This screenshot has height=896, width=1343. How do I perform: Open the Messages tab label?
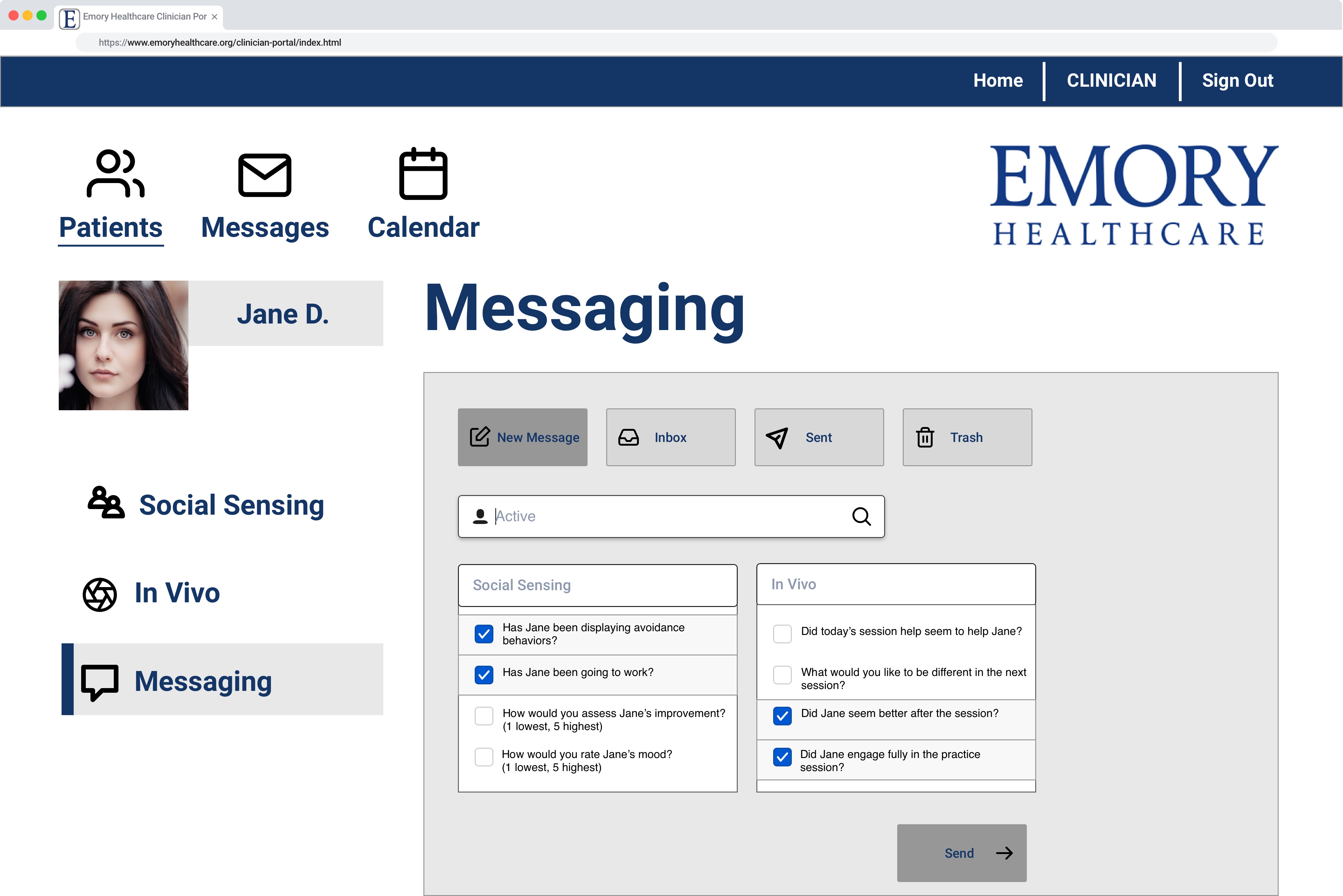pos(265,227)
